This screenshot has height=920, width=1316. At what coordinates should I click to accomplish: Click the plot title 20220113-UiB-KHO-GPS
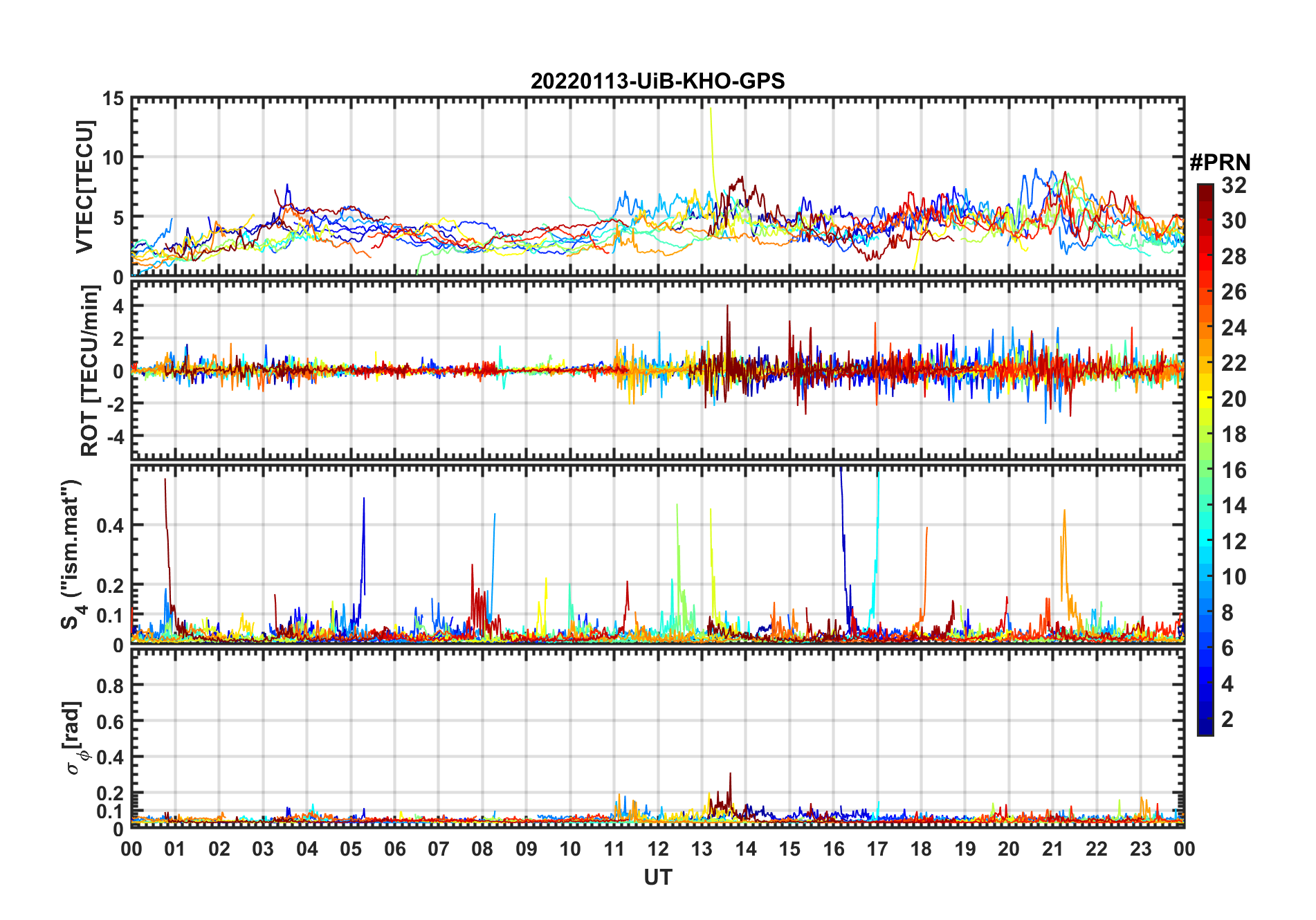pyautogui.click(x=657, y=81)
